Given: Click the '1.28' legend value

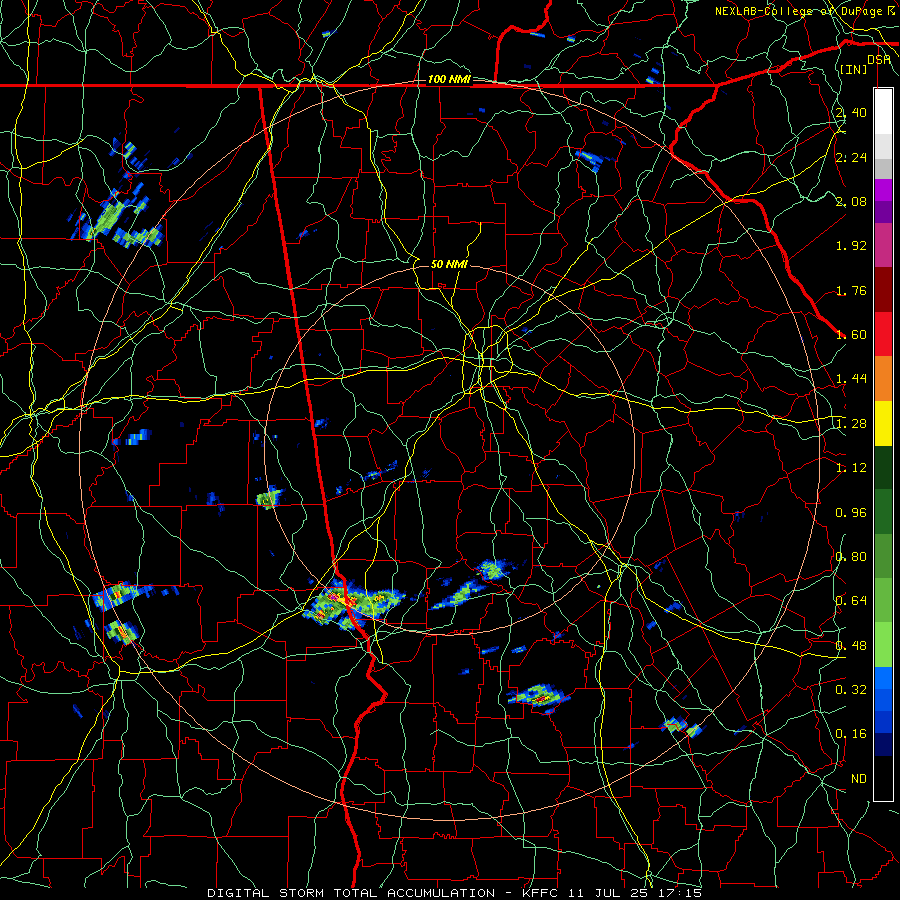Looking at the screenshot, I should 851,424.
